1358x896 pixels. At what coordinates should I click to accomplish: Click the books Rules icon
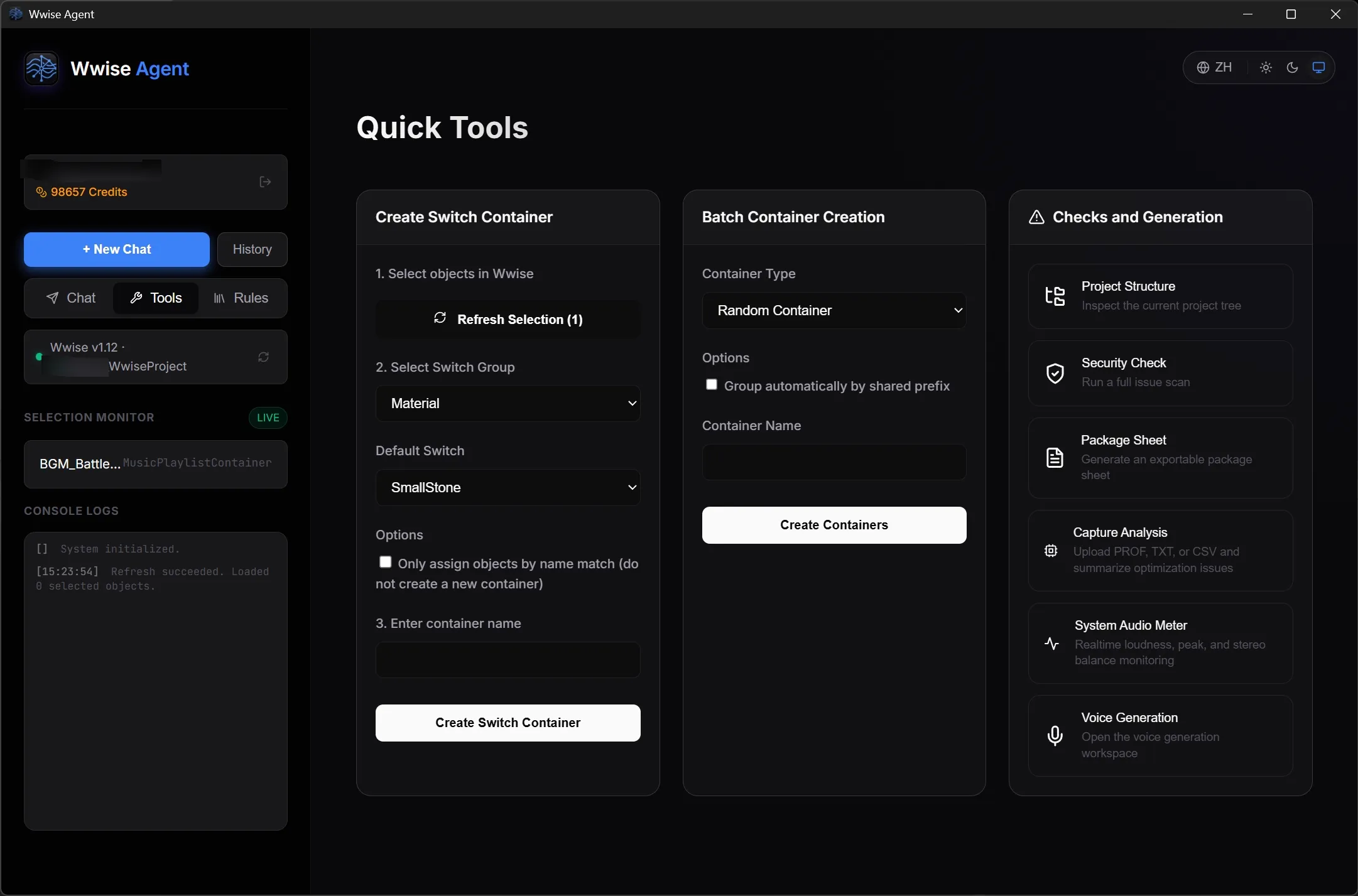coord(219,298)
